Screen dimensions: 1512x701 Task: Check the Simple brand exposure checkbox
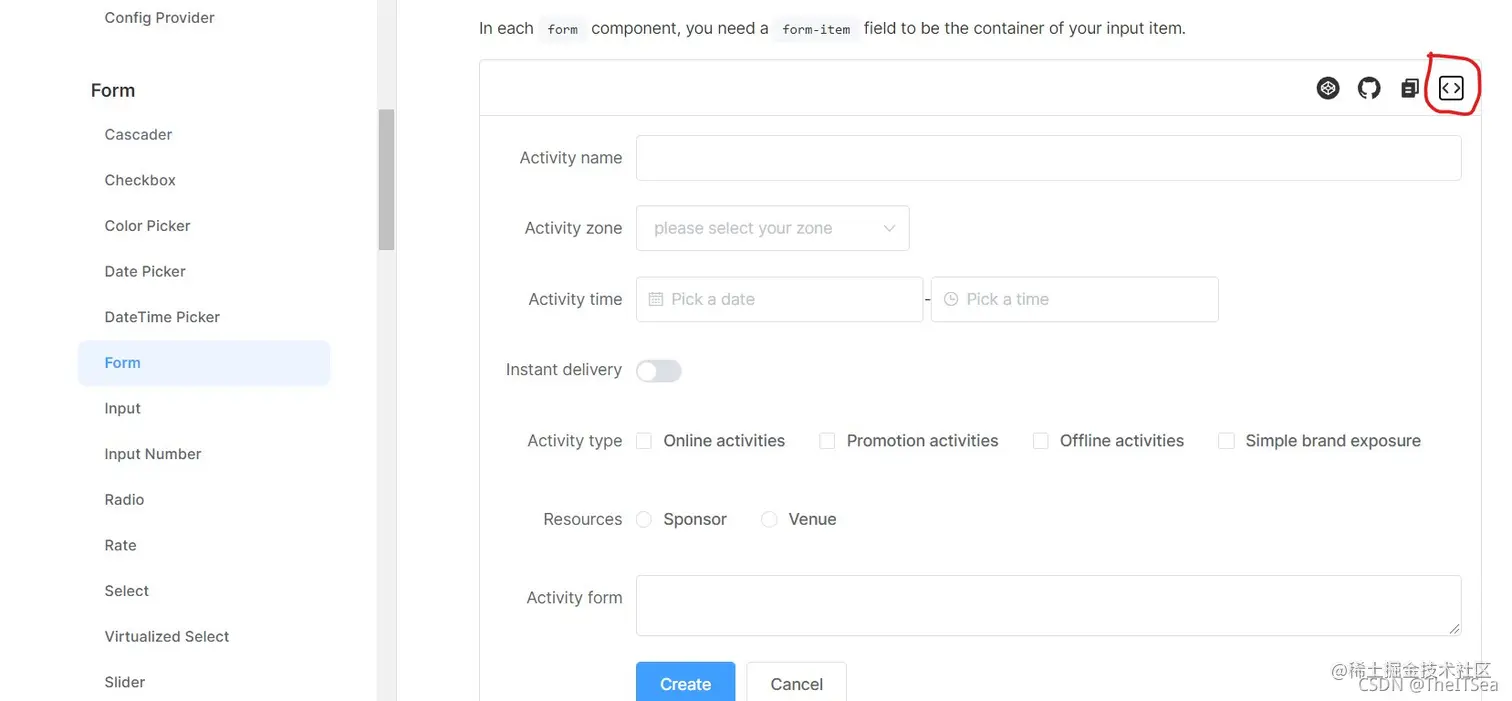click(1226, 441)
